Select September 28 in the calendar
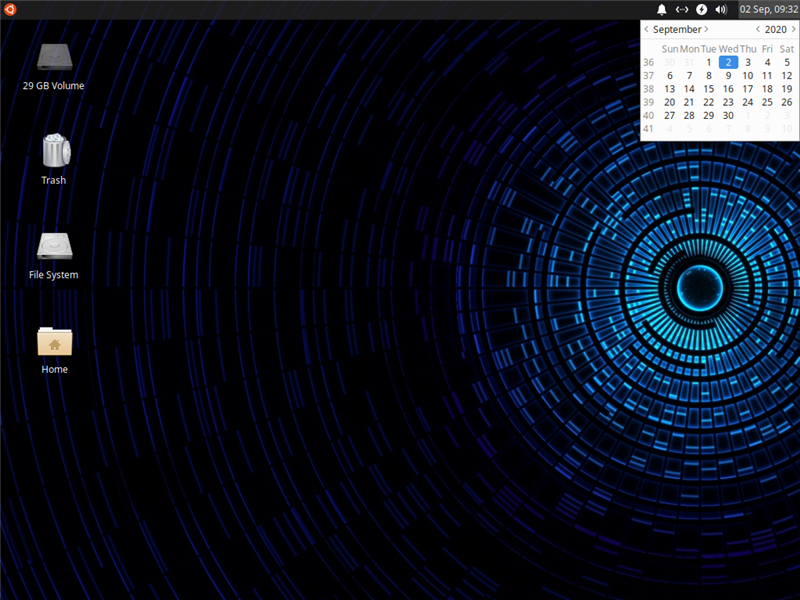The width and height of the screenshot is (800, 600). click(689, 115)
